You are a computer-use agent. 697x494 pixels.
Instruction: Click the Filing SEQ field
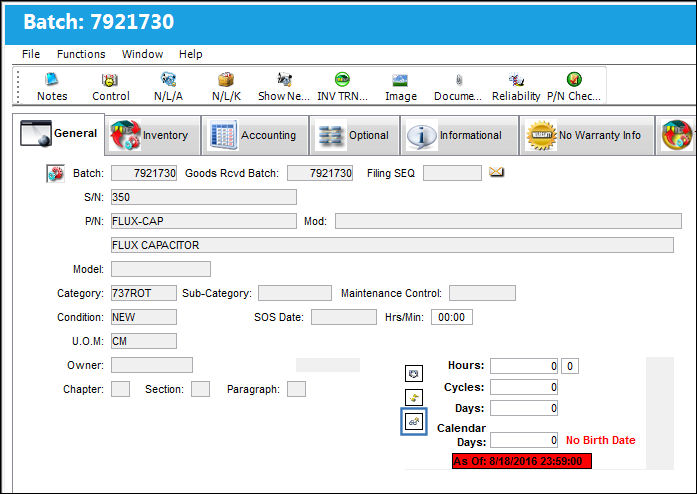452,173
